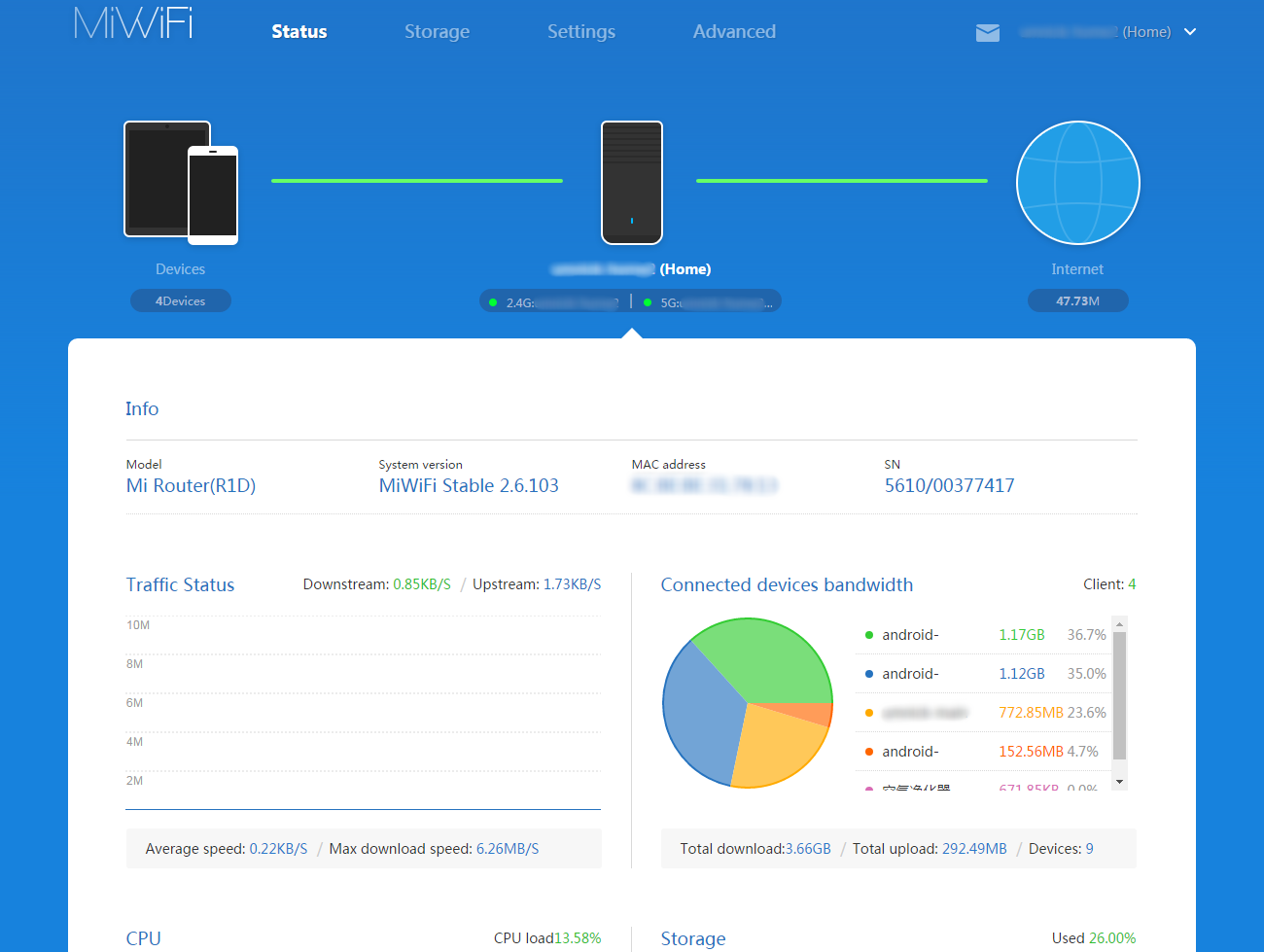Click the 4Devices pill button
The height and width of the screenshot is (952, 1264).
[181, 300]
